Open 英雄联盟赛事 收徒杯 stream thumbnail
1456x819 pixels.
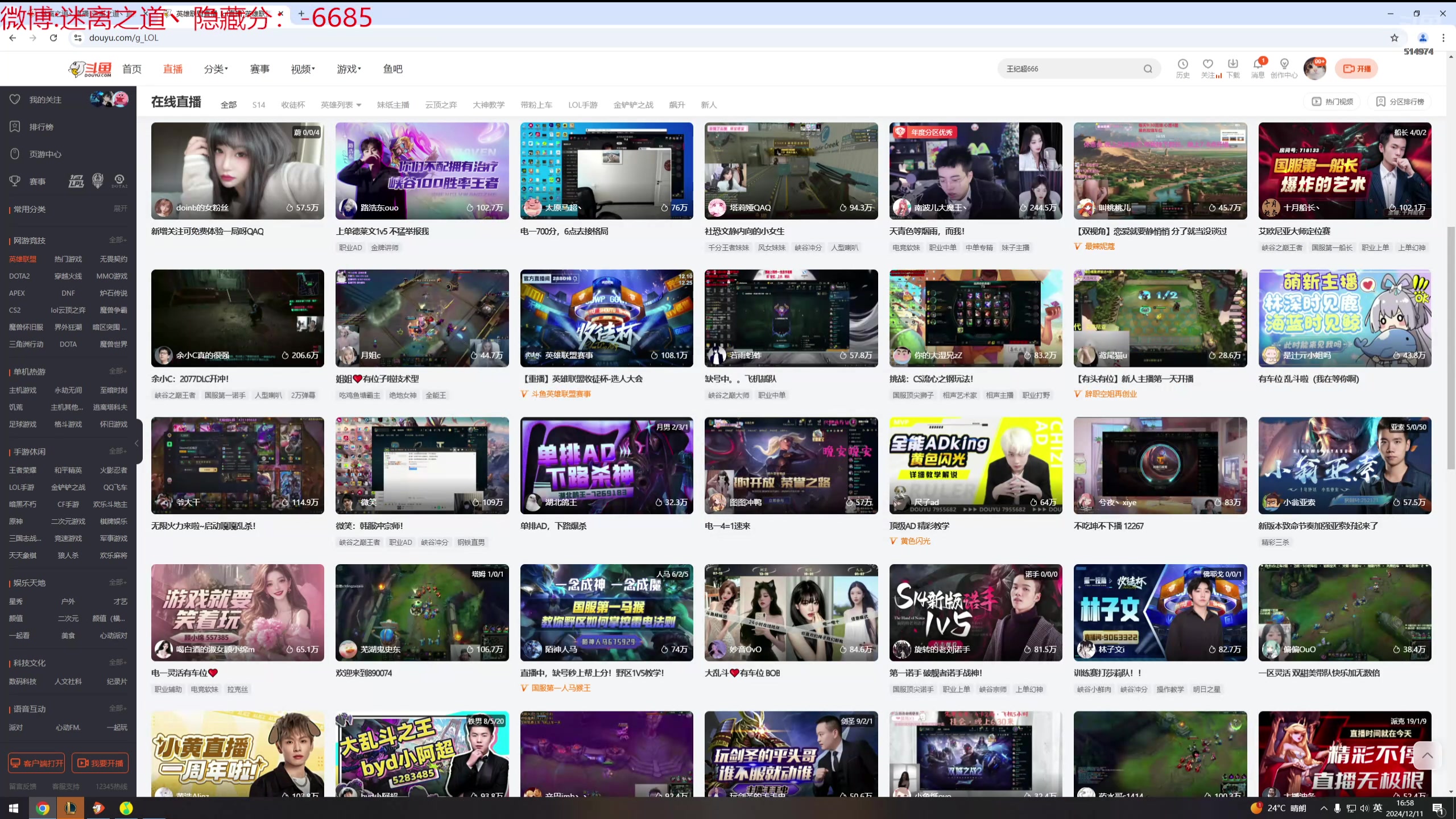607,318
